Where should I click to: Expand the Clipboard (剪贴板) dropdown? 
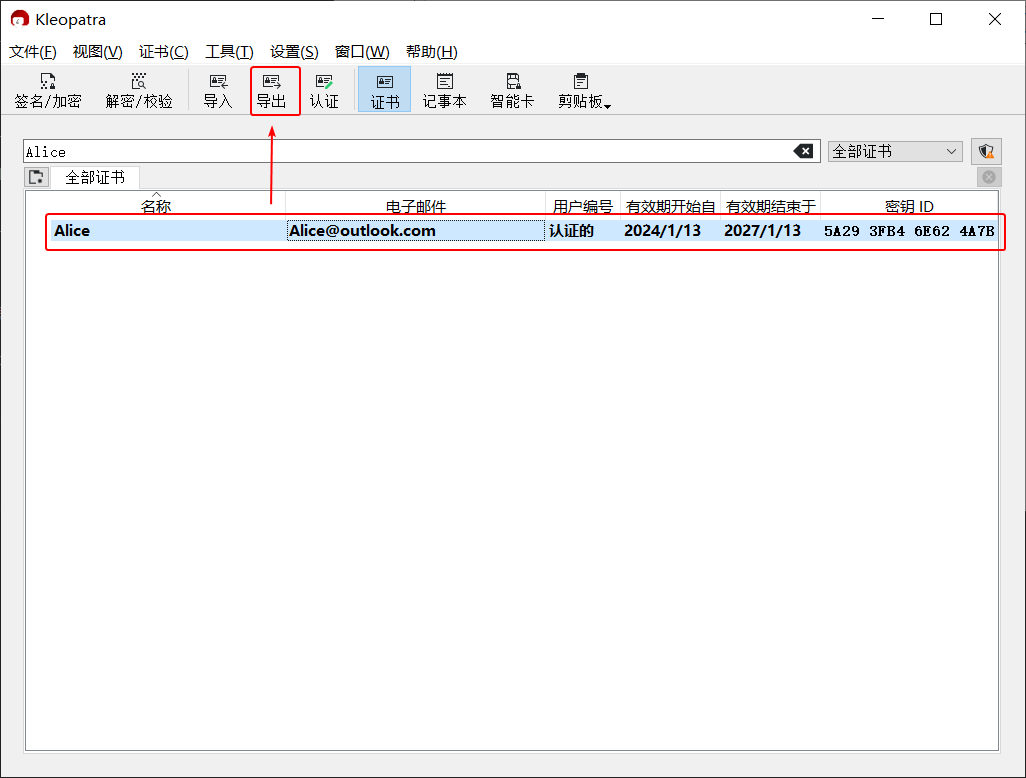click(x=584, y=90)
